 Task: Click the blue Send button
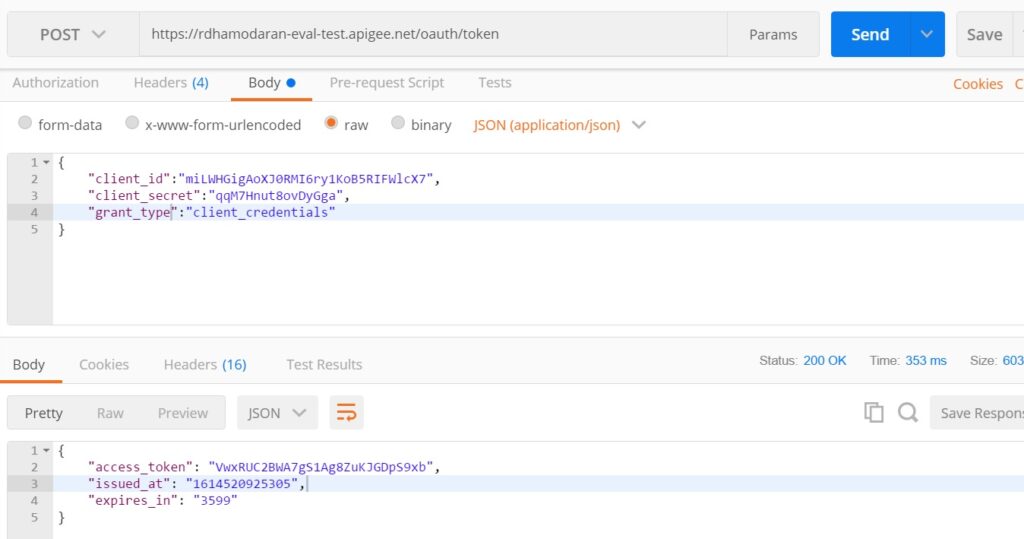click(869, 34)
